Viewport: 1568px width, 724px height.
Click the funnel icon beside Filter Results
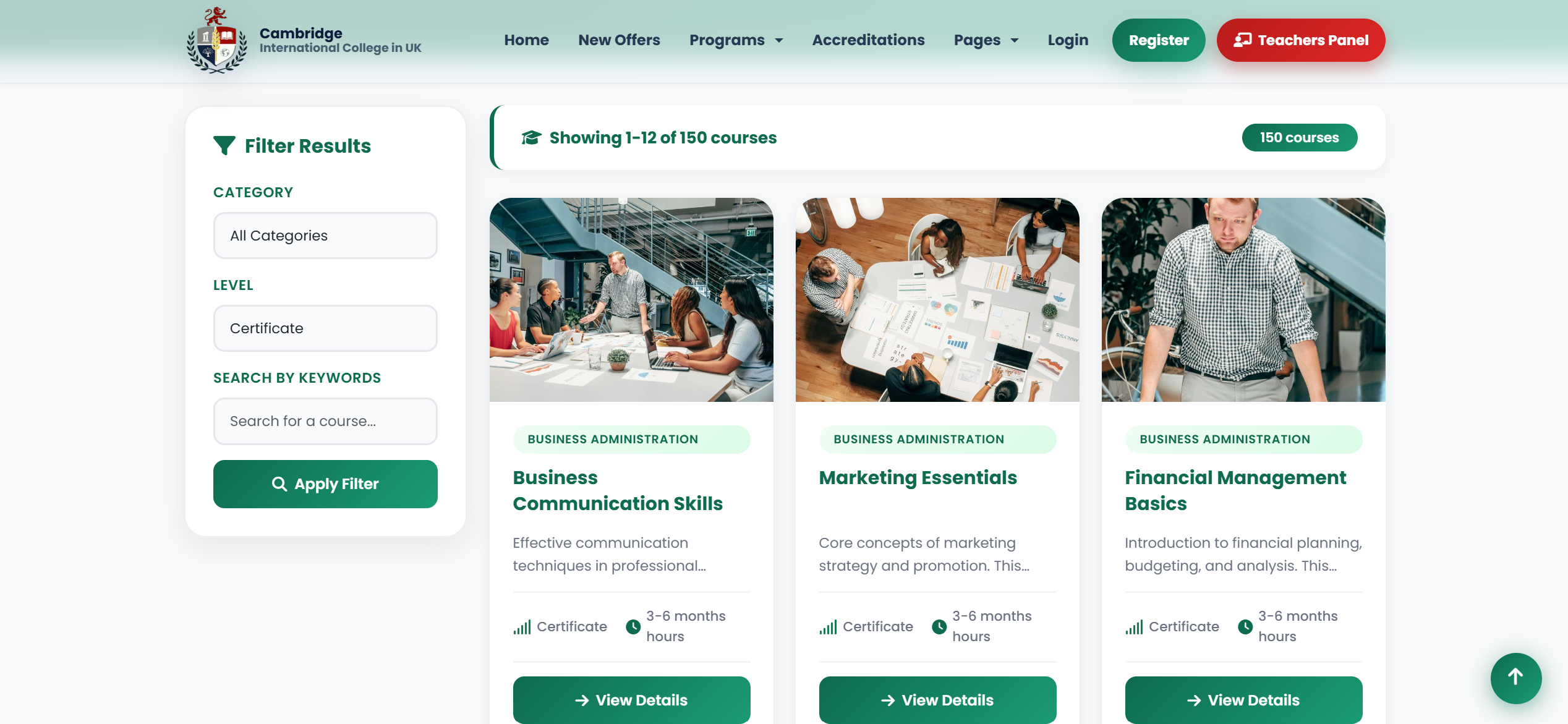tap(224, 146)
